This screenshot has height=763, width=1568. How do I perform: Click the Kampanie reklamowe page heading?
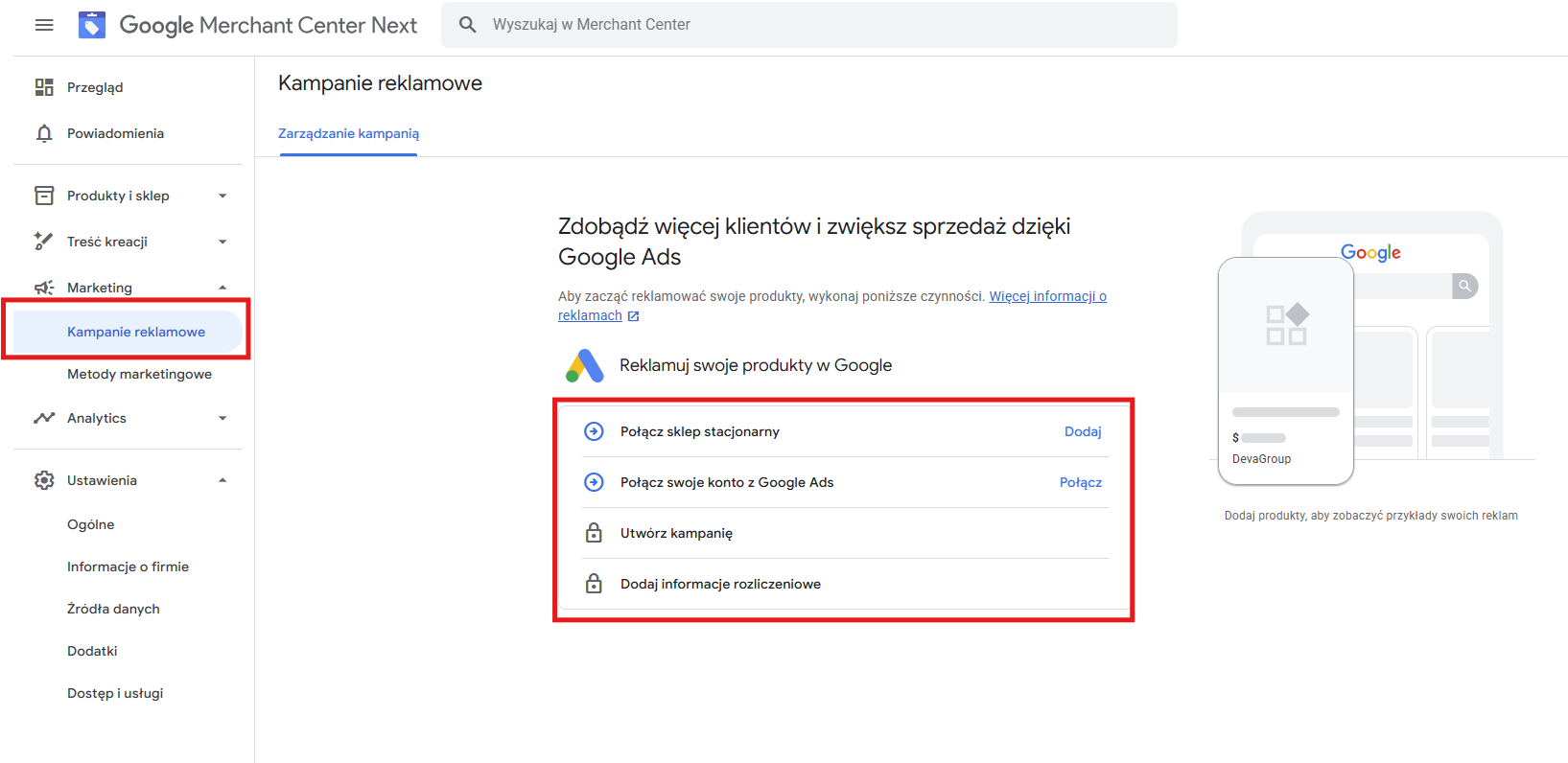tap(380, 83)
